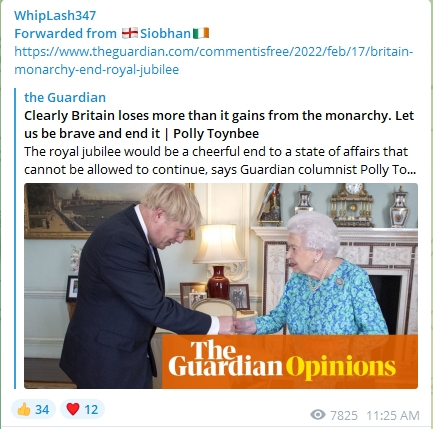Click the 12 heart reaction count
The image size is (433, 429).
[91, 409]
